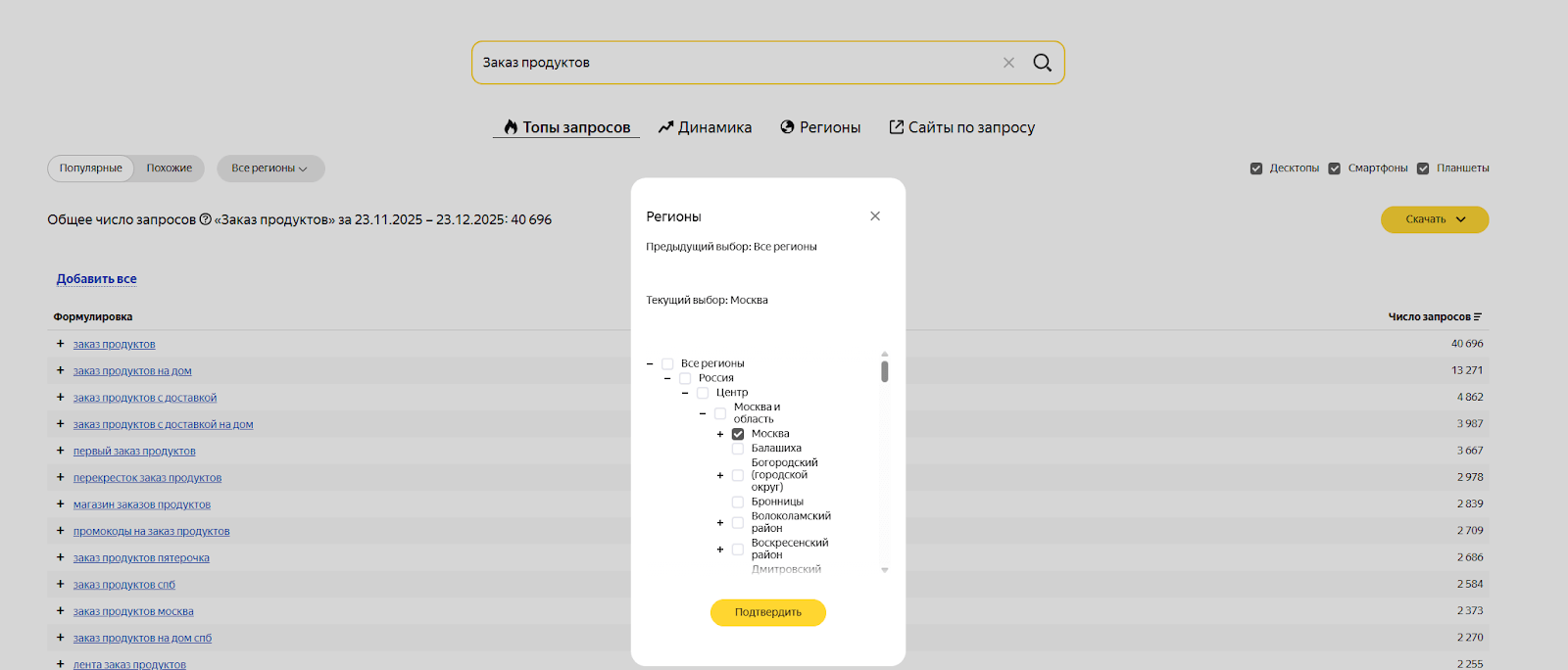
Task: Click into the search query field
Action: (x=735, y=63)
